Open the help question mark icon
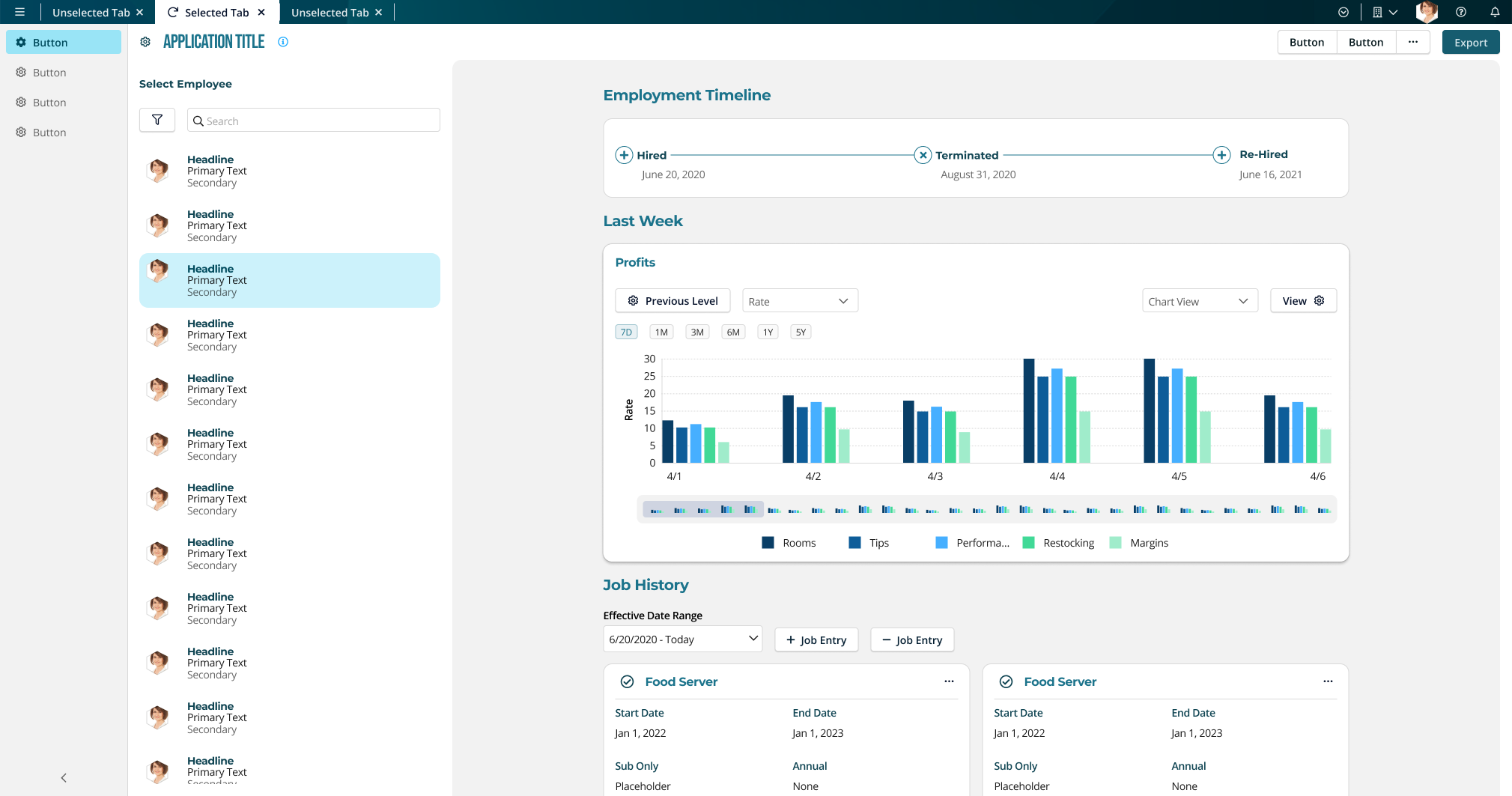 coord(1461,12)
